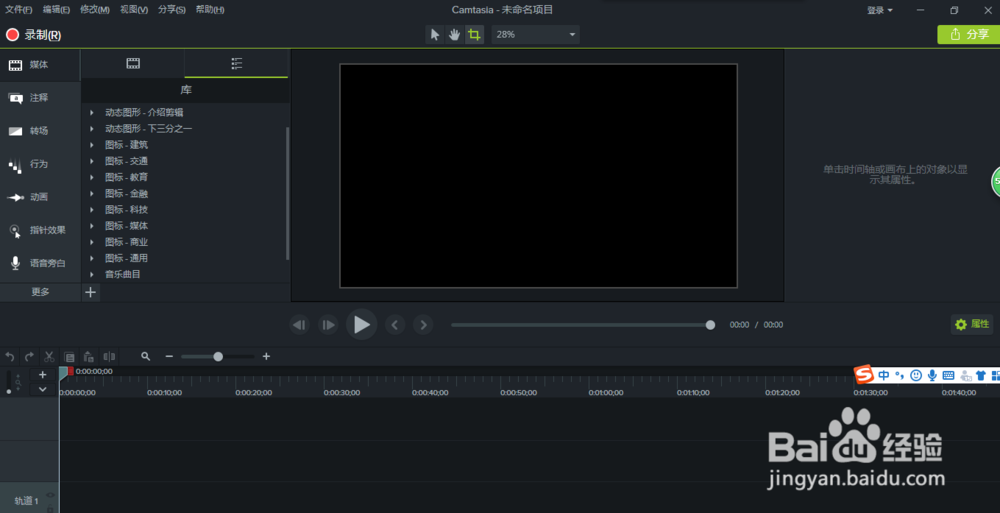Click the green 分享 share button
1000x513 pixels.
968,34
